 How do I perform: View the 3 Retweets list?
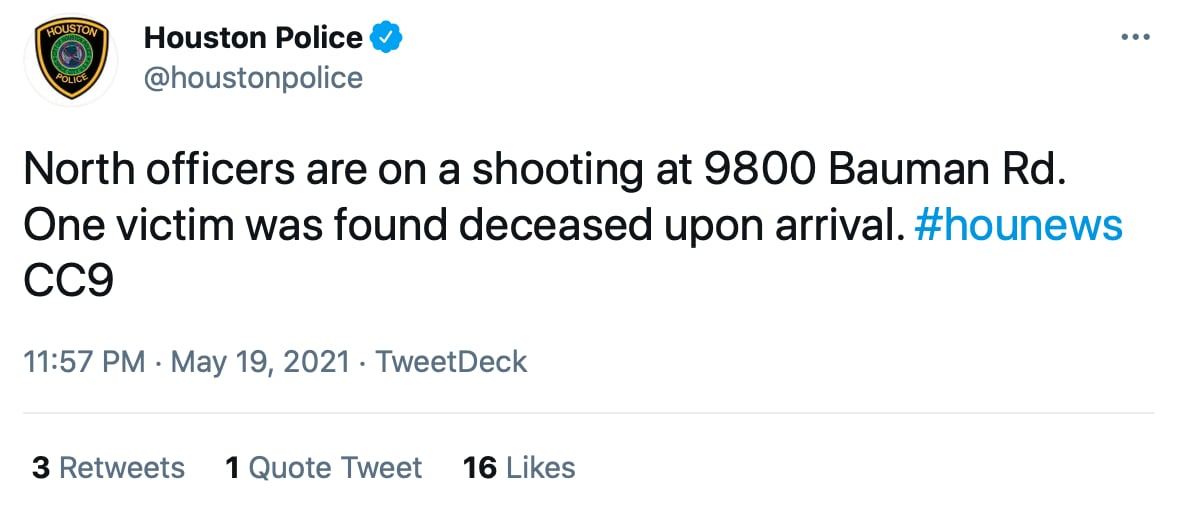(108, 467)
